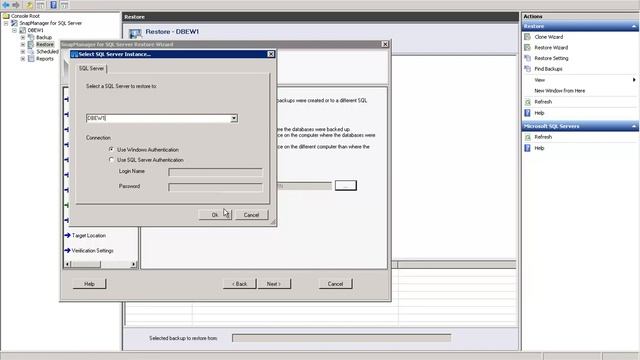Screen dimensions: 640x360
Task: Click the browse ellipsis button in wizard
Action: (x=346, y=186)
